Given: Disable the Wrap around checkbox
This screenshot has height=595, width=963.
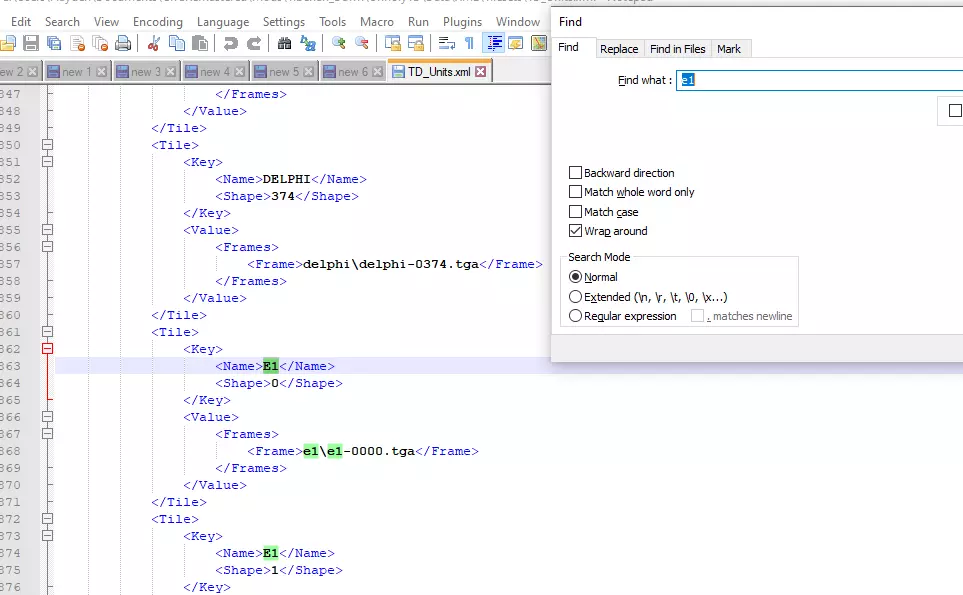Looking at the screenshot, I should (575, 231).
